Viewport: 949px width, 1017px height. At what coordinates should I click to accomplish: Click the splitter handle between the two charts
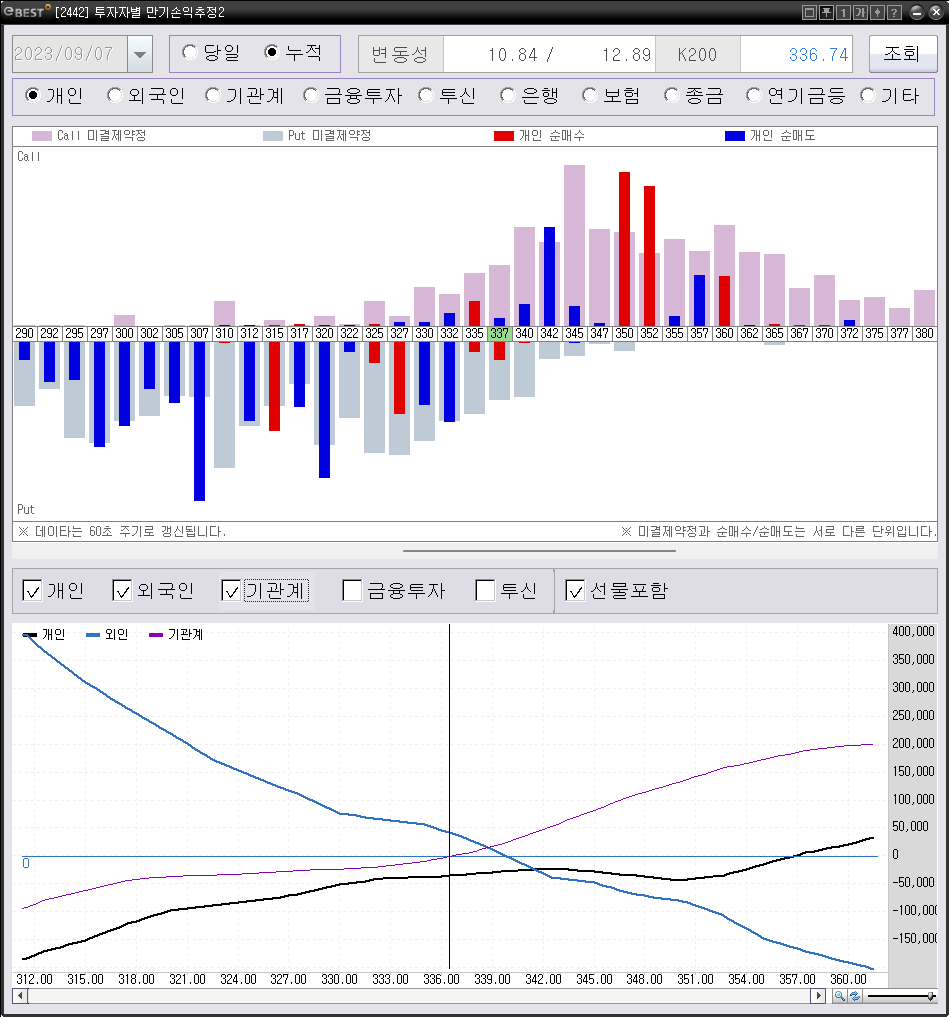(539, 551)
